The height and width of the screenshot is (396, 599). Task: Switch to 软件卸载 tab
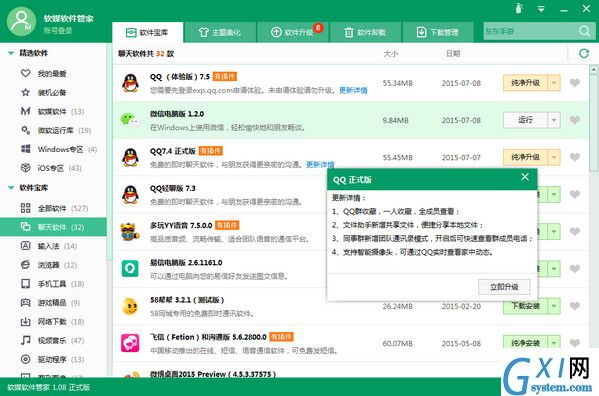tap(365, 32)
